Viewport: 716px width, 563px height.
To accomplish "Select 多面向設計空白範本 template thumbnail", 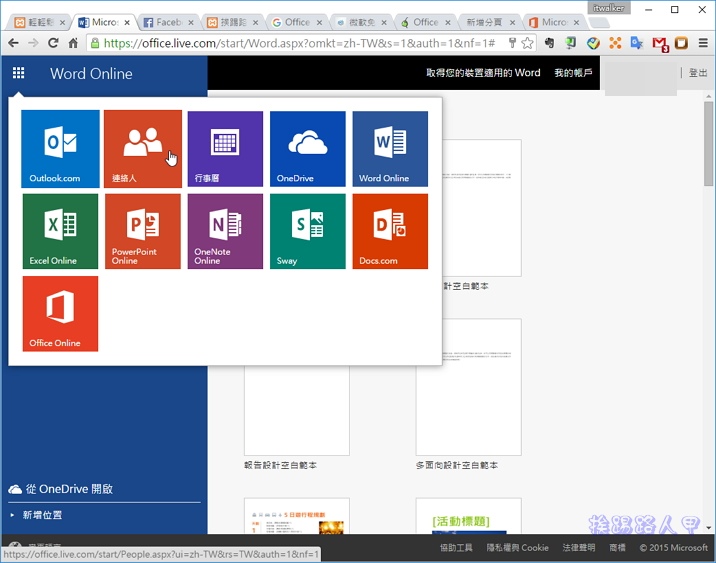I will [x=469, y=387].
